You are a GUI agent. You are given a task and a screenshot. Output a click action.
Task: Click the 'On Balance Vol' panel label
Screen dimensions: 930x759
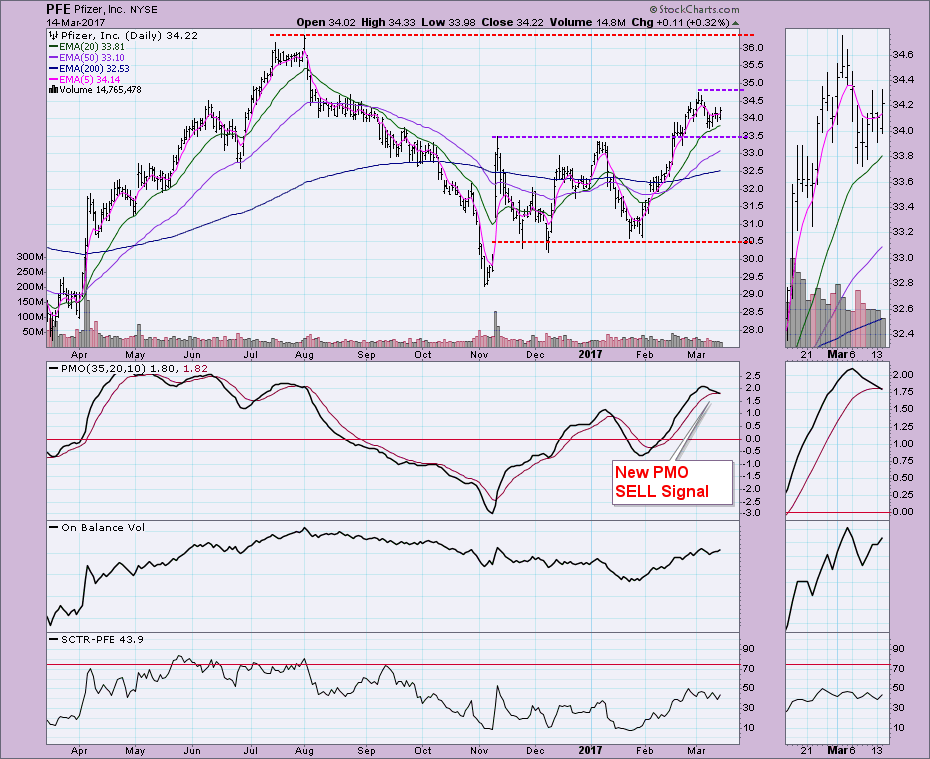click(x=103, y=527)
